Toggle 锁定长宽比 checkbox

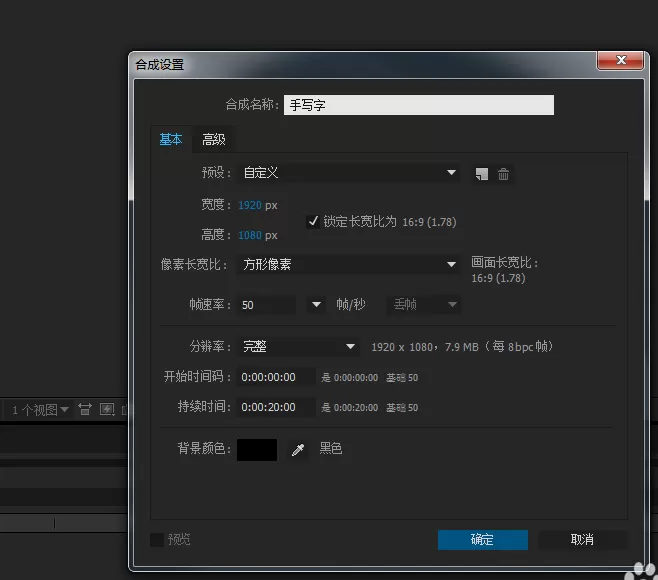click(313, 221)
